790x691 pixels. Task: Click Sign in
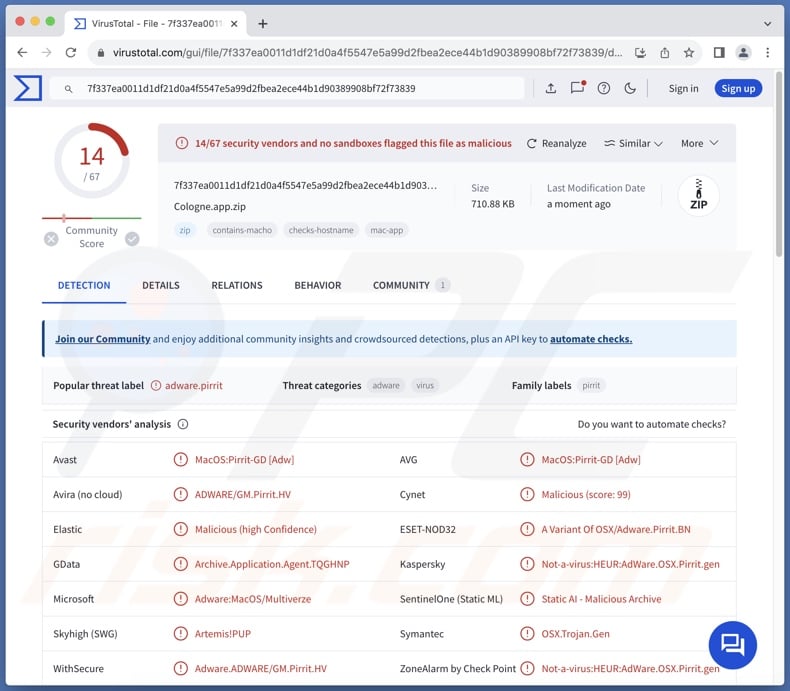(x=683, y=89)
